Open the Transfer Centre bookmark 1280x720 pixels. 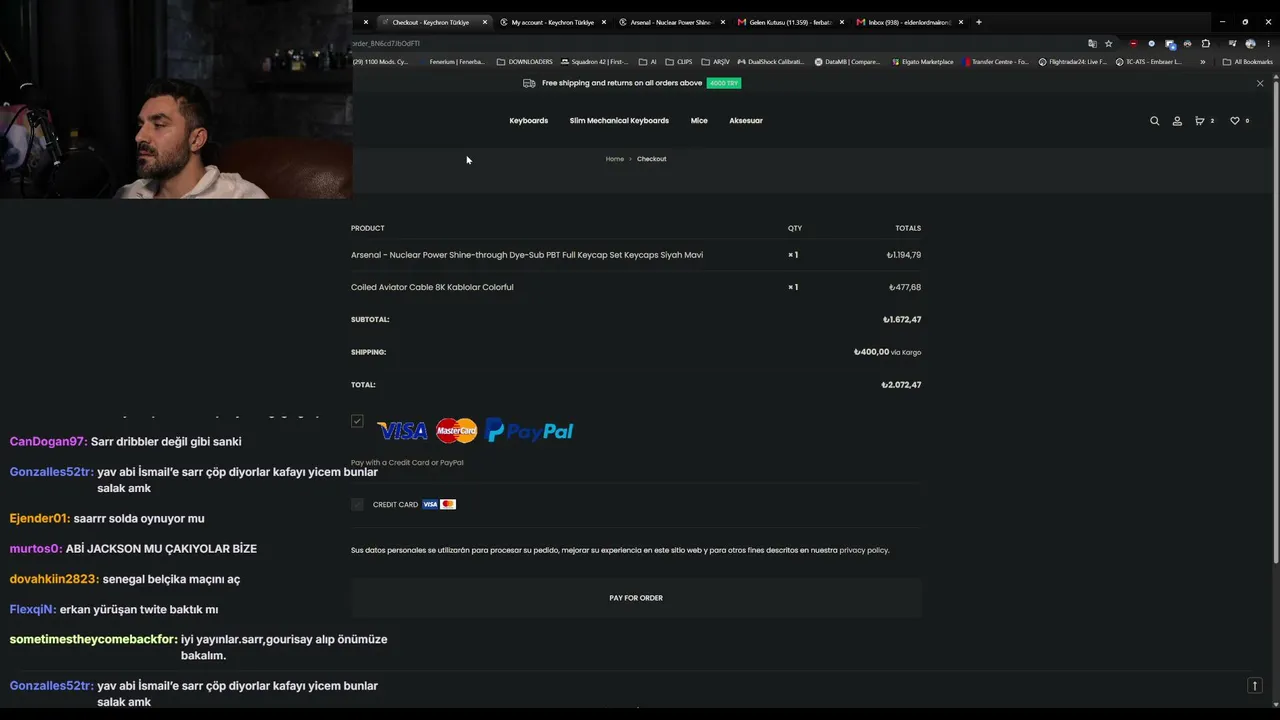click(x=996, y=62)
